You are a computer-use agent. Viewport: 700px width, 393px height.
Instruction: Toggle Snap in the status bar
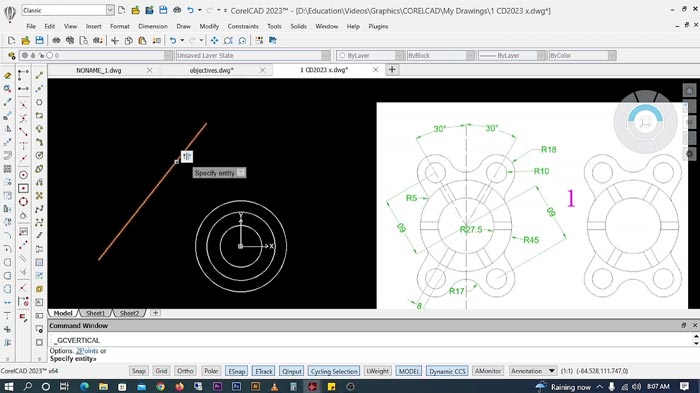point(138,371)
